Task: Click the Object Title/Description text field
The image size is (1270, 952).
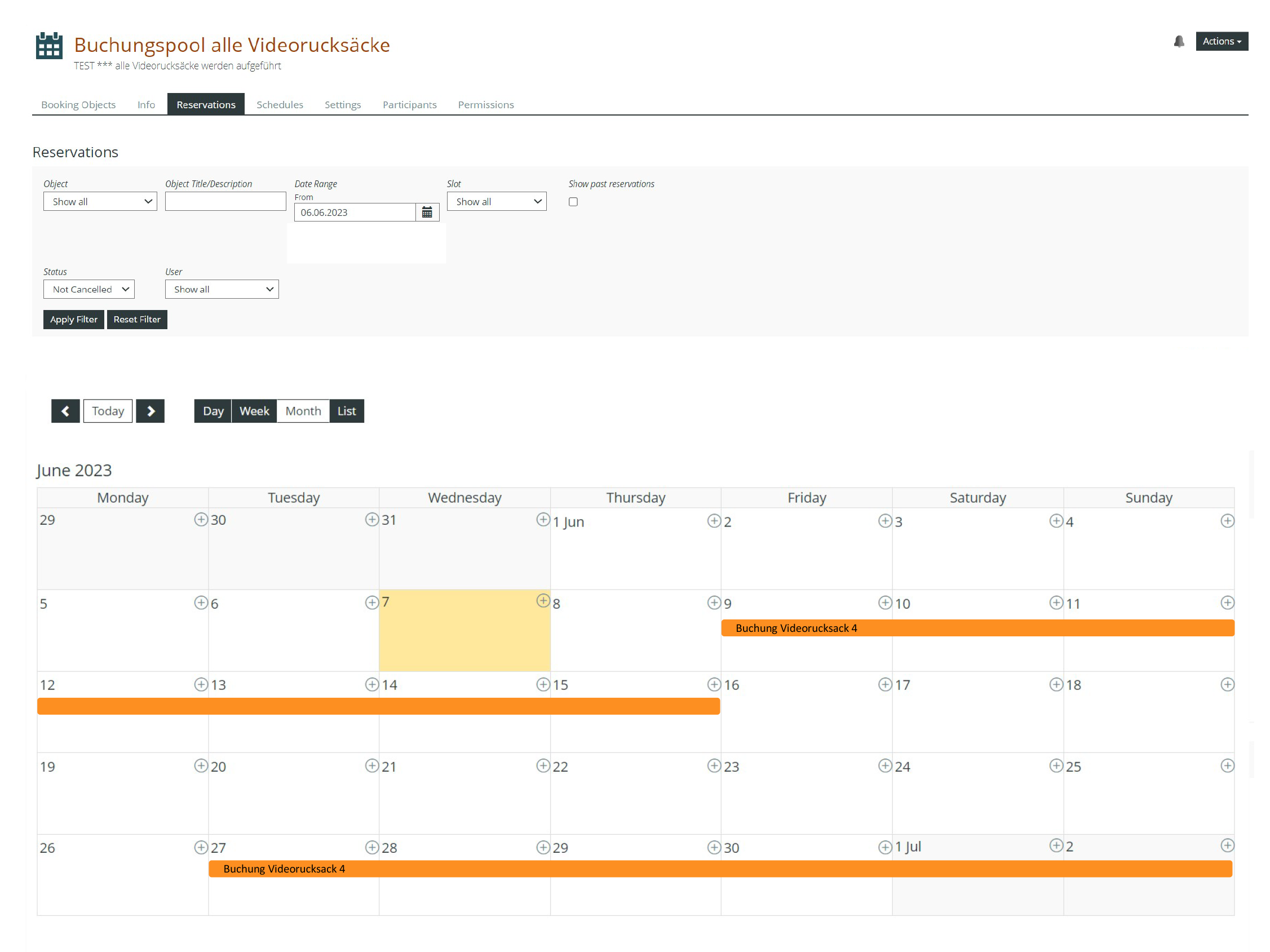Action: 225,202
